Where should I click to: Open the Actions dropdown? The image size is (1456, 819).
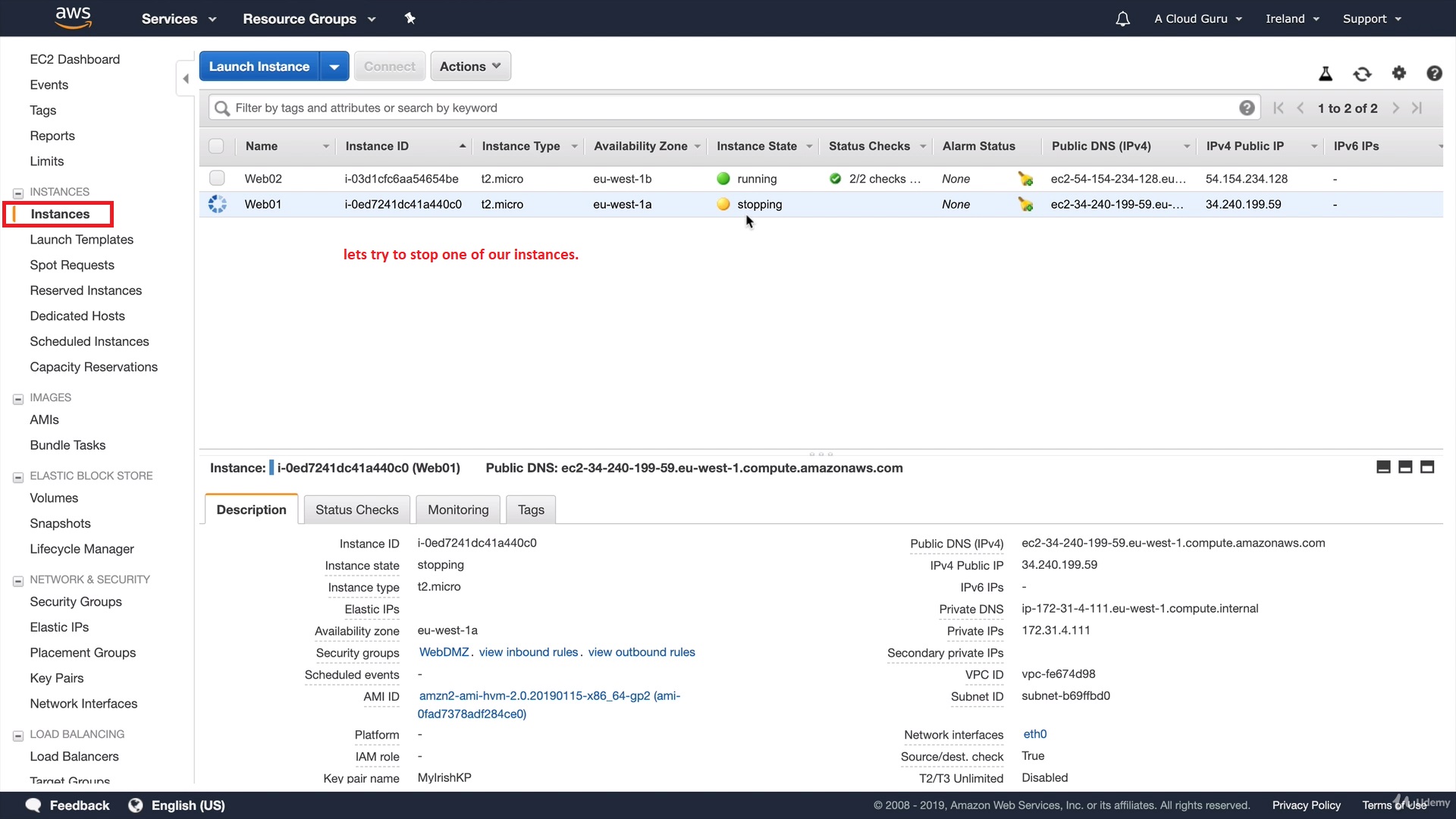[470, 66]
